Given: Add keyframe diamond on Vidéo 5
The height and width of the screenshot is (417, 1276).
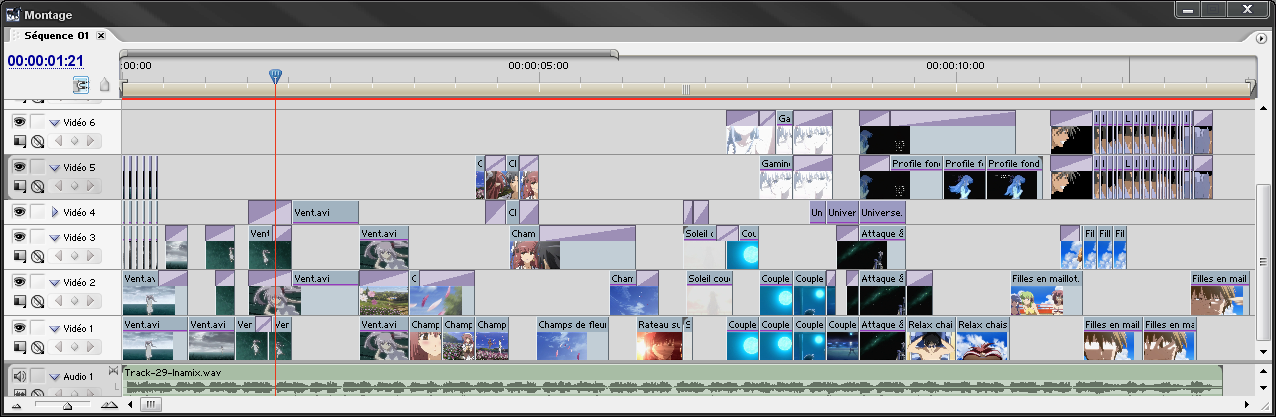Looking at the screenshot, I should click(74, 186).
